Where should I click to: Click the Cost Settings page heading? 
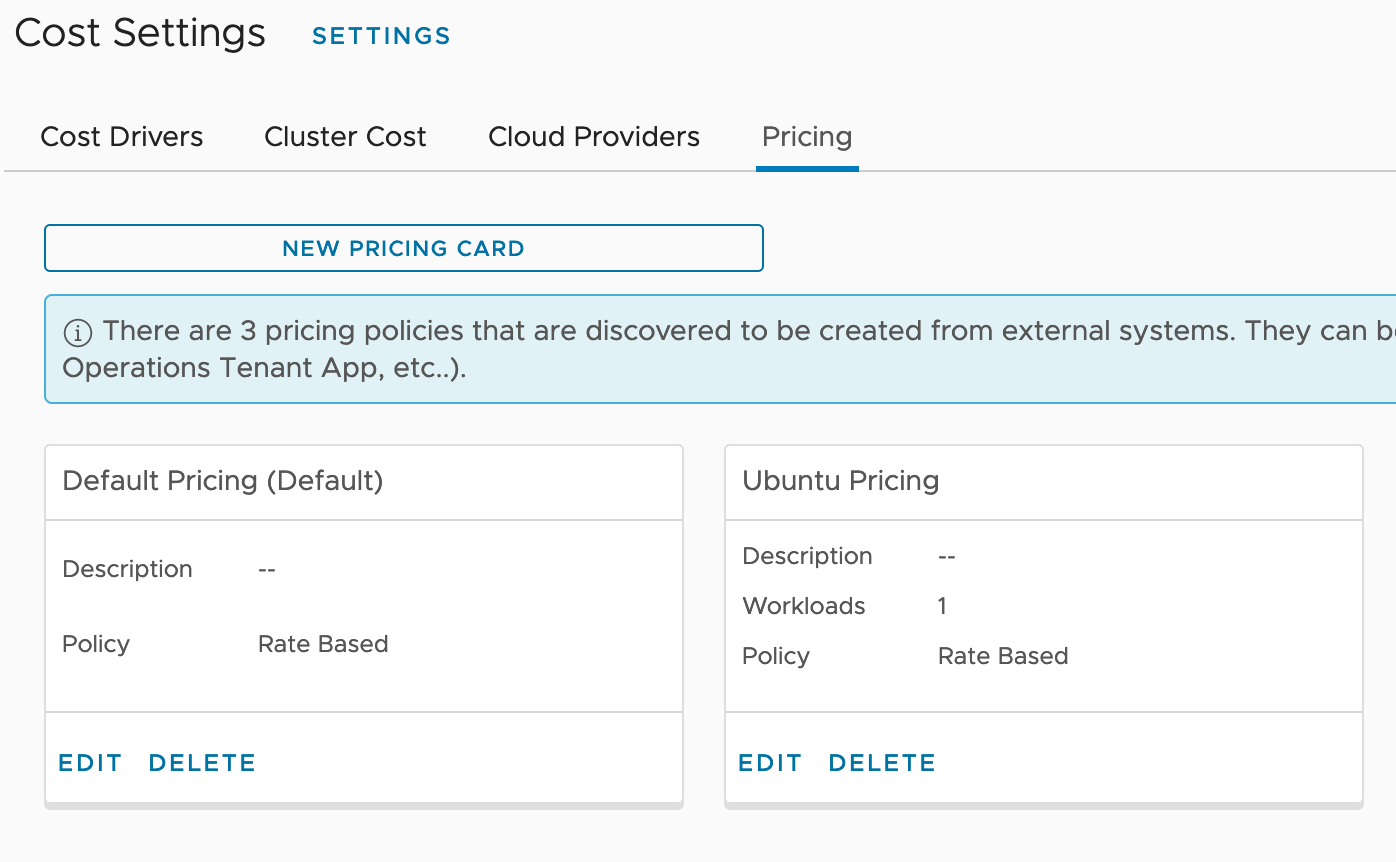click(x=140, y=34)
